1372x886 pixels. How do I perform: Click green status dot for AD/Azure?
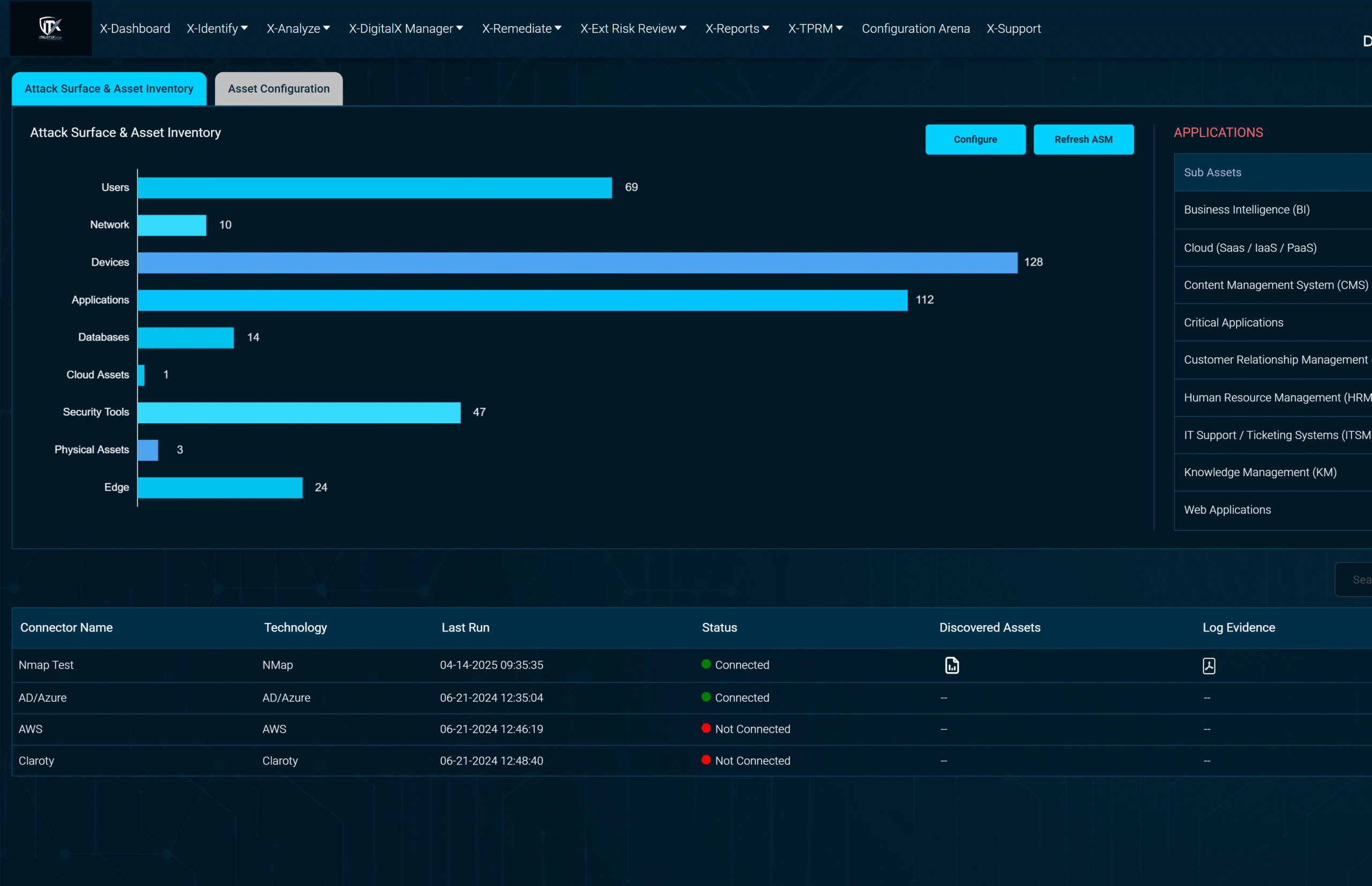tap(706, 697)
